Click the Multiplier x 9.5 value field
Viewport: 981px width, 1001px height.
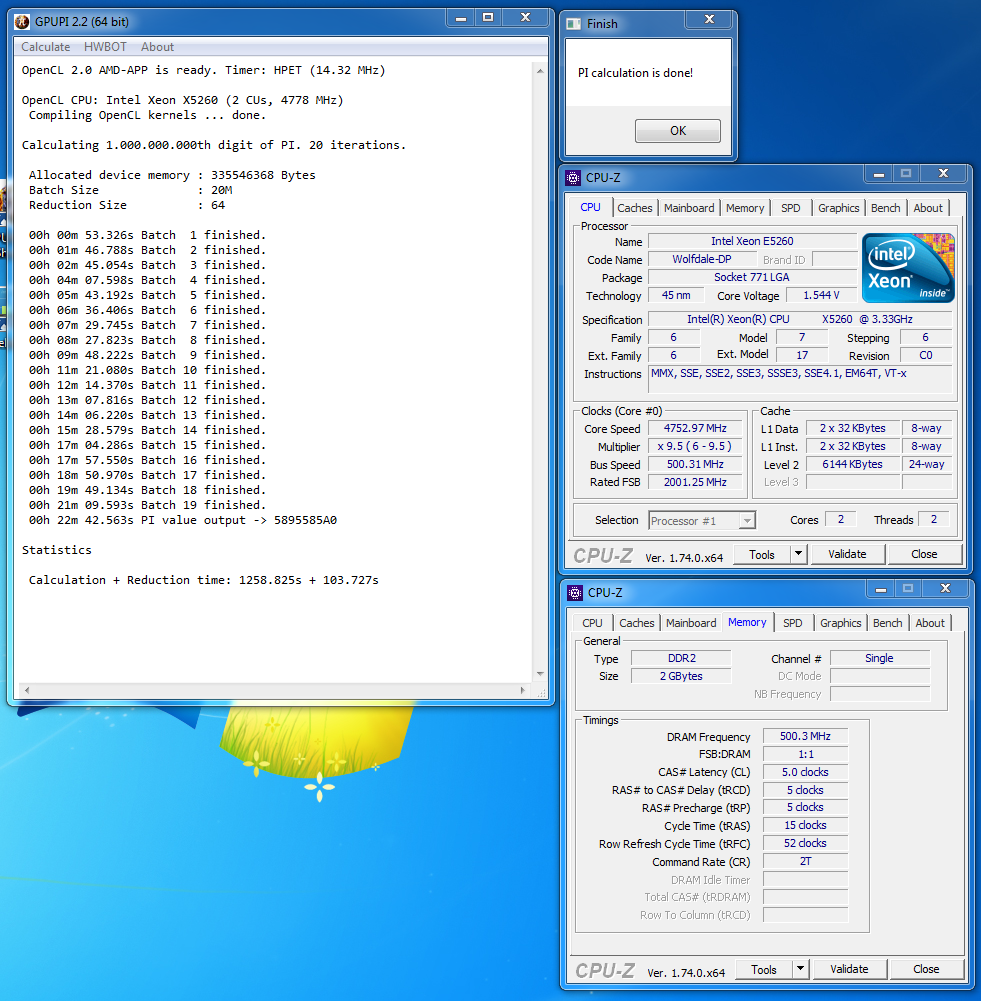[x=695, y=446]
